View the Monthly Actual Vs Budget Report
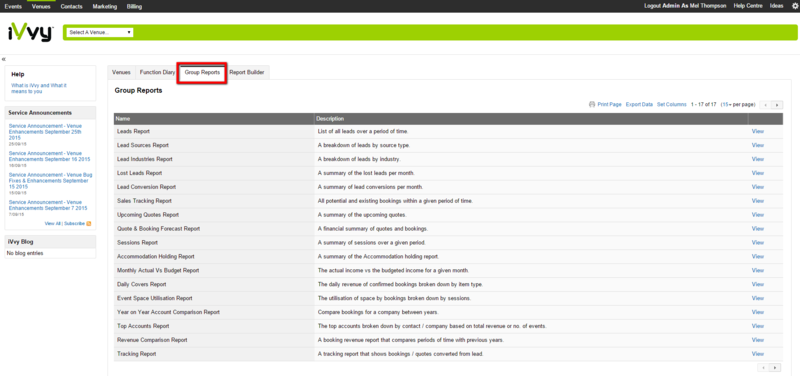Screen dimensions: 800x376 coord(758,270)
